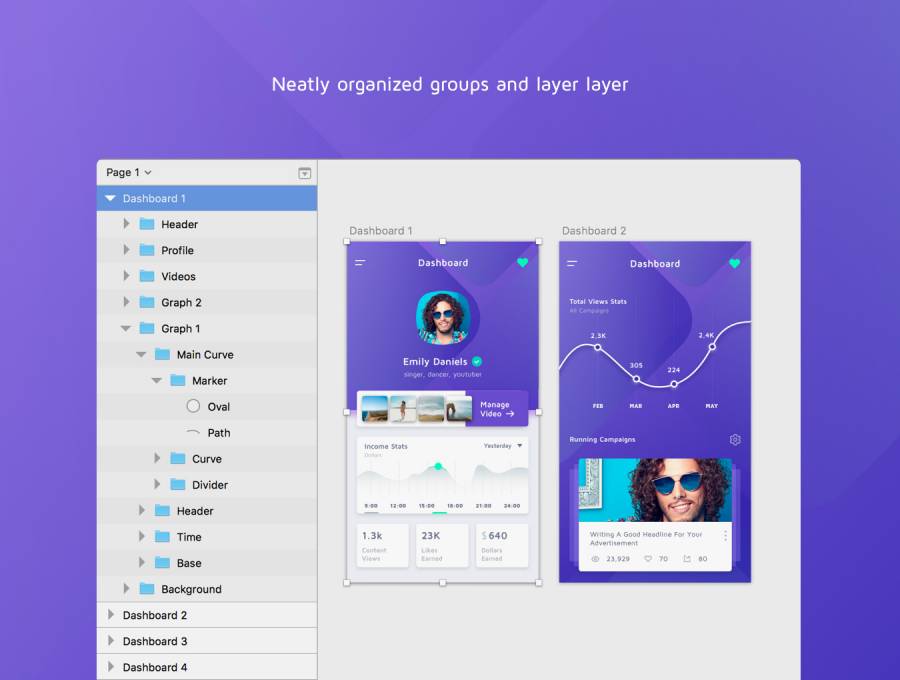Click the heart icon in Dashboard 1
This screenshot has width=900, height=680.
522,263
